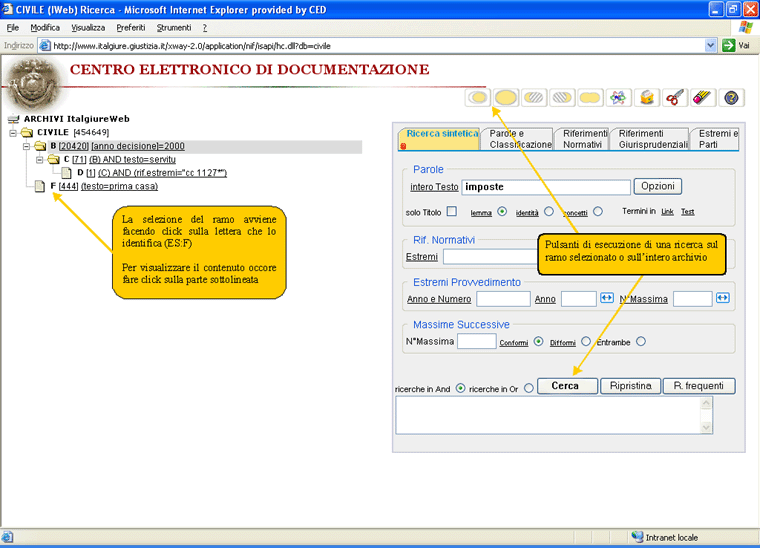This screenshot has height=548, width=760.
Task: Click the CIVILE folder icon
Action: click(27, 132)
